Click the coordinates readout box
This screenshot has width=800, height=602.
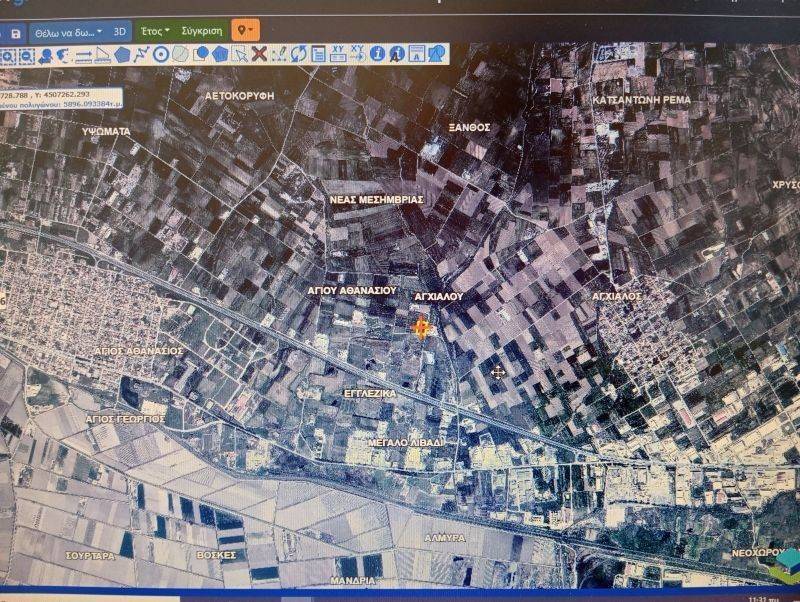[x=60, y=100]
